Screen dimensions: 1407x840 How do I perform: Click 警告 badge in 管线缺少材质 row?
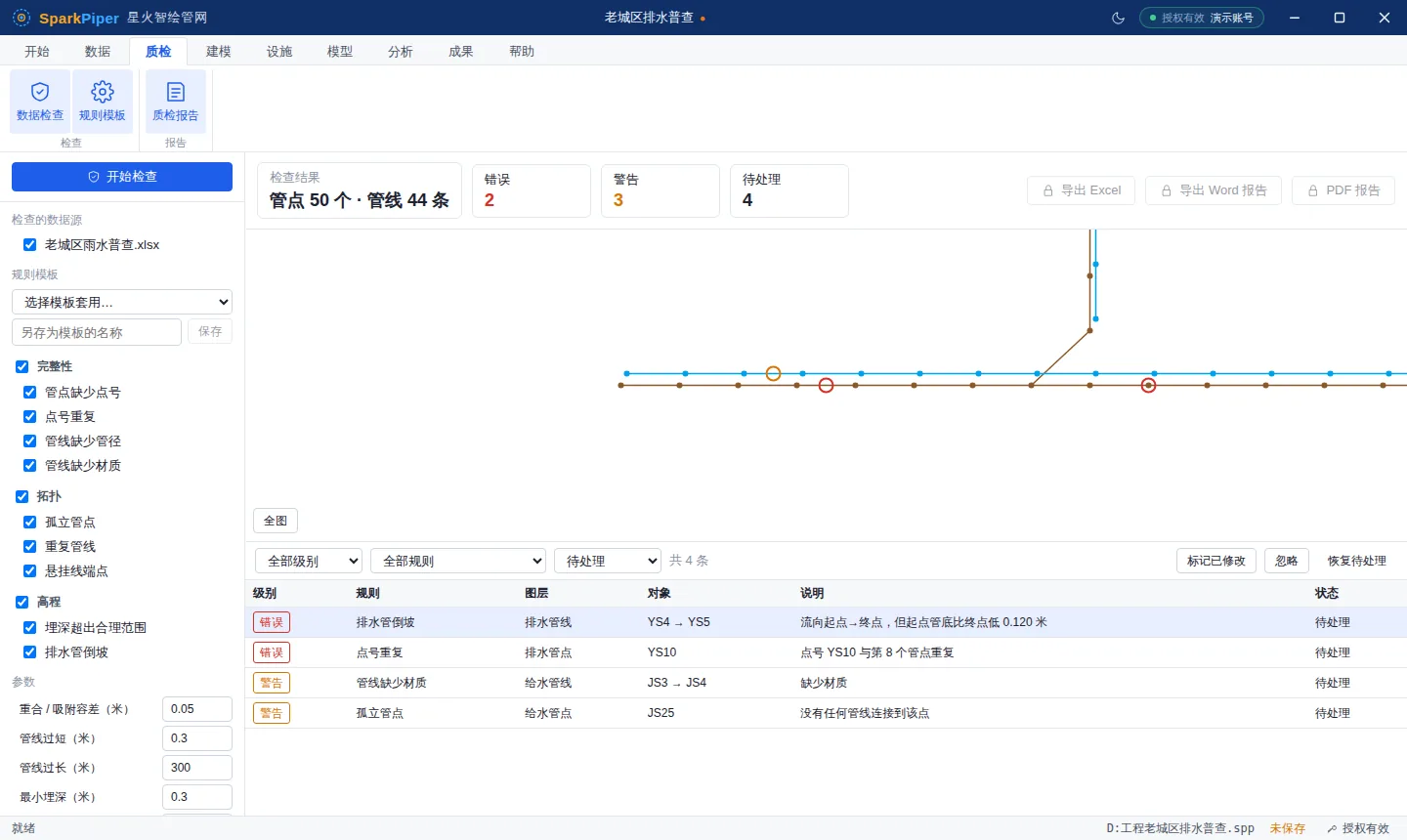tap(272, 683)
